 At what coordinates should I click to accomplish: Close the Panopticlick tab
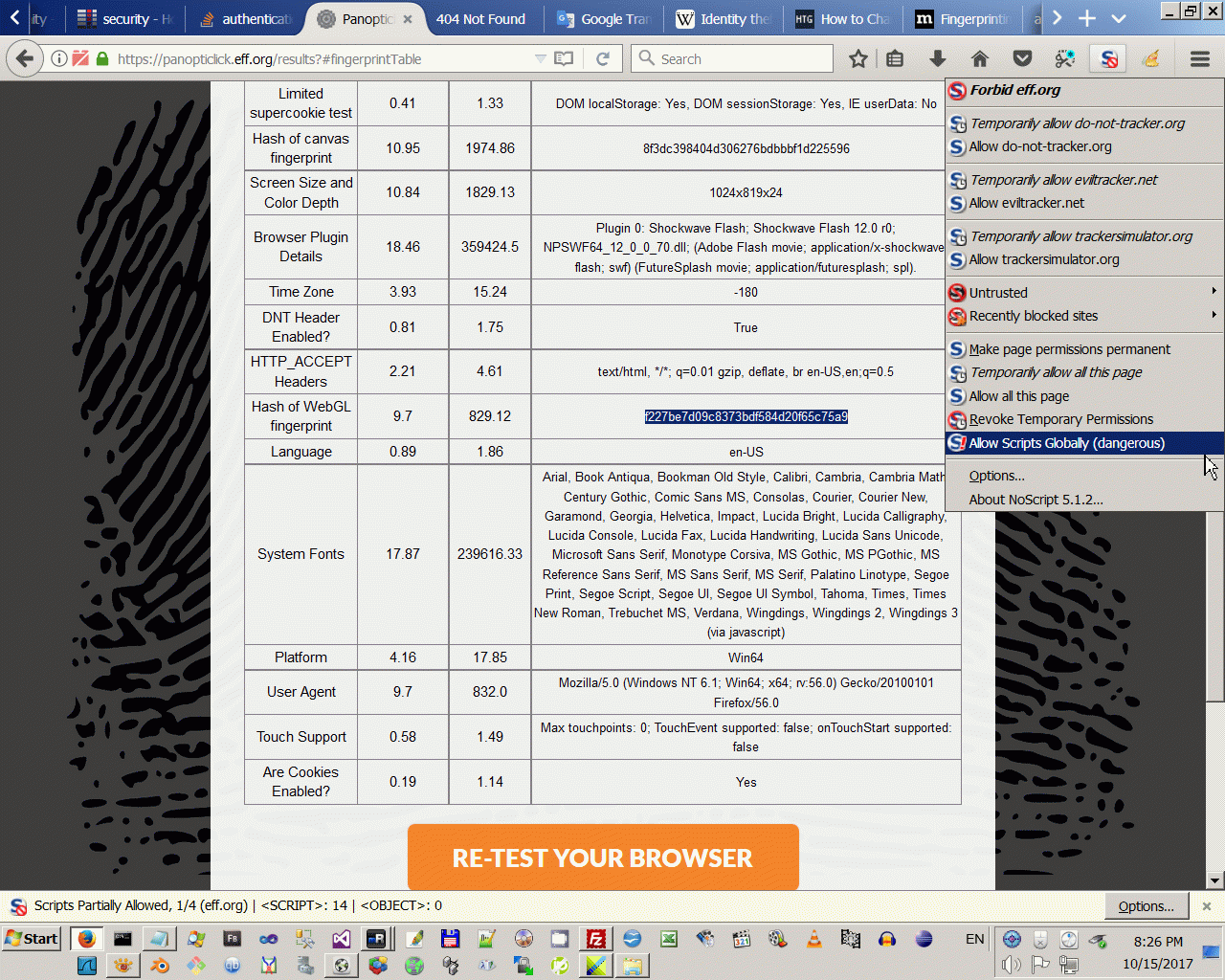(x=408, y=19)
